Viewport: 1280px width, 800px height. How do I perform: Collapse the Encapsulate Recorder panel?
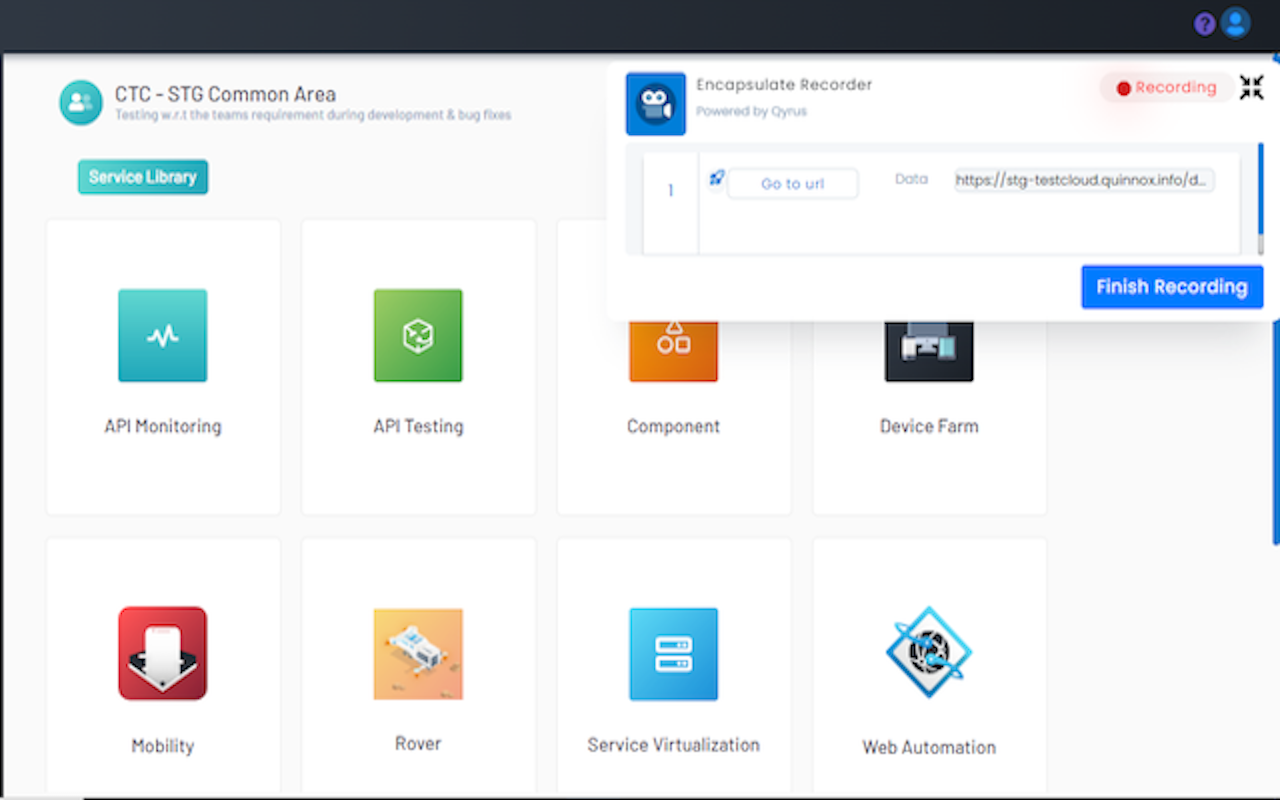point(1251,88)
